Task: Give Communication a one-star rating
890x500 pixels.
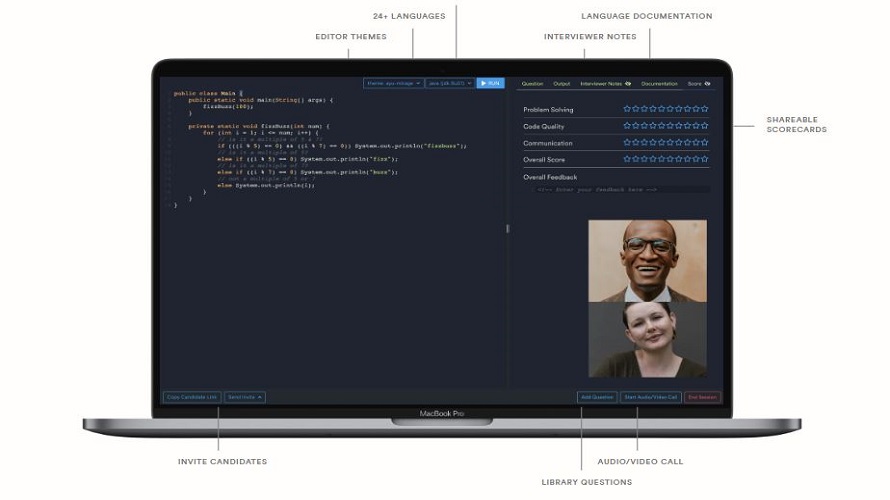Action: pyautogui.click(x=627, y=142)
